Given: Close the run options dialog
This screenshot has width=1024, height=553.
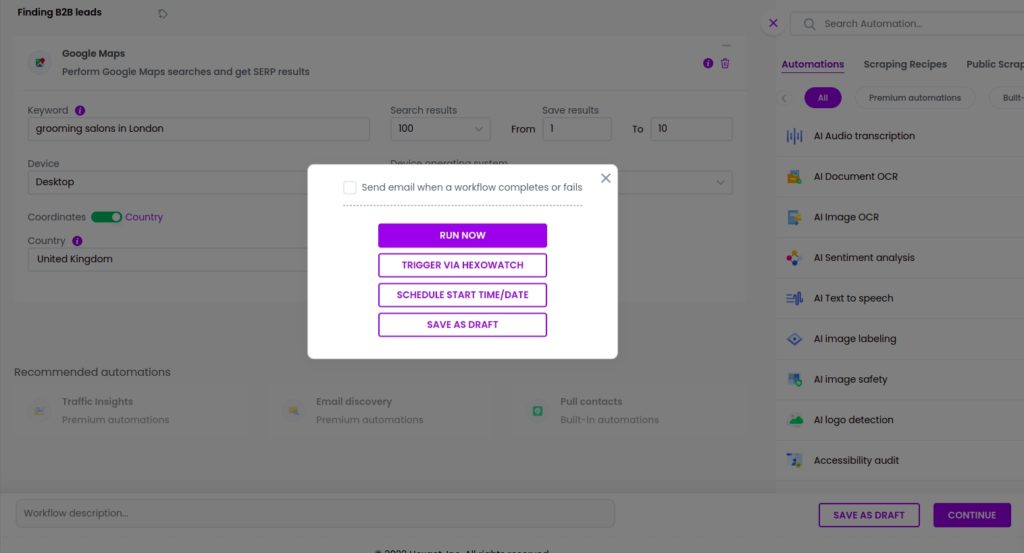Looking at the screenshot, I should pyautogui.click(x=605, y=178).
